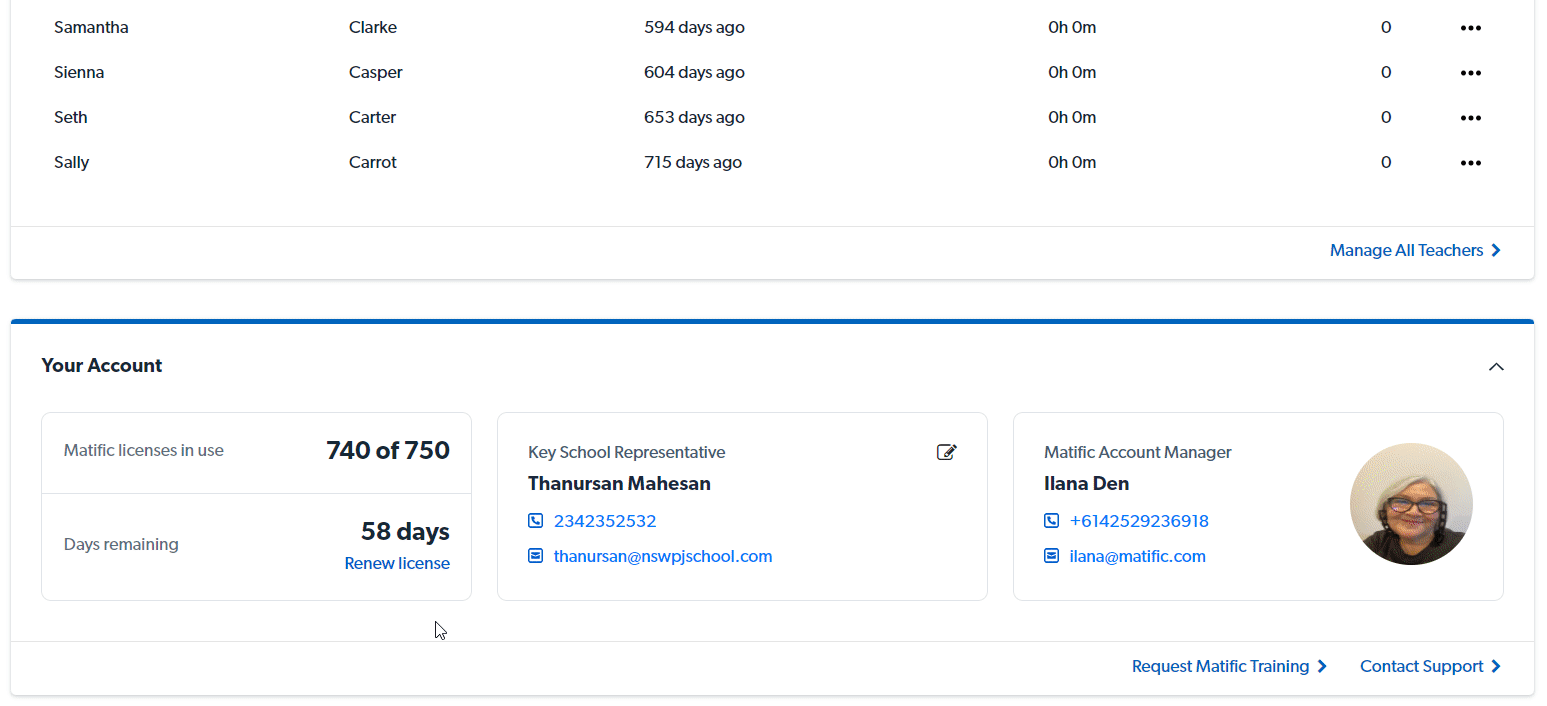Click the phone icon beside Thanursan's number

(x=536, y=520)
